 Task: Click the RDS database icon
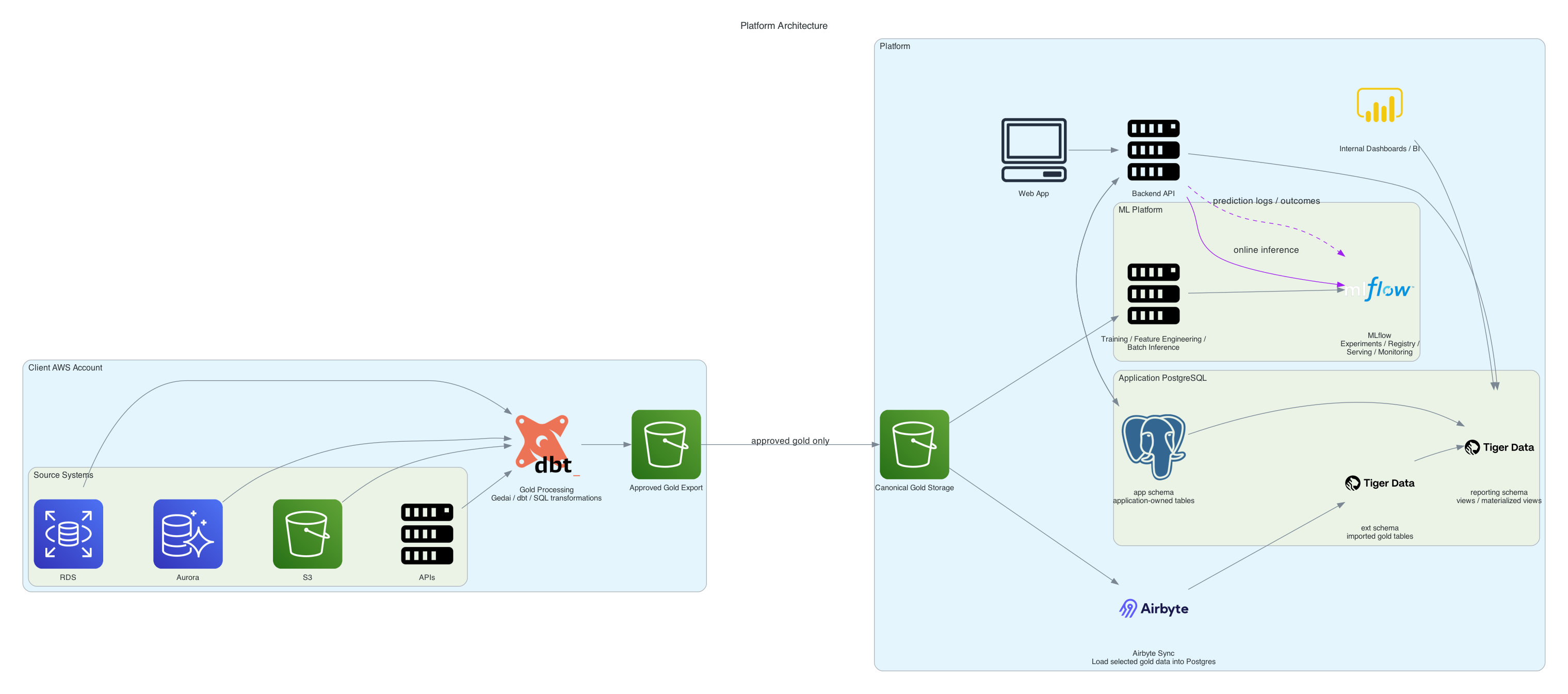[x=68, y=534]
